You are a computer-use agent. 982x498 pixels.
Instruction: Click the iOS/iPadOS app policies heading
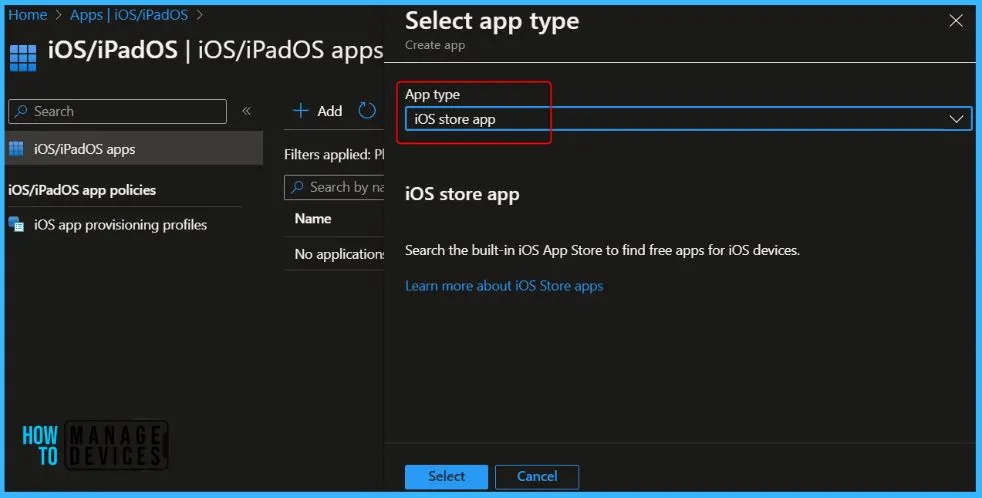pos(82,190)
